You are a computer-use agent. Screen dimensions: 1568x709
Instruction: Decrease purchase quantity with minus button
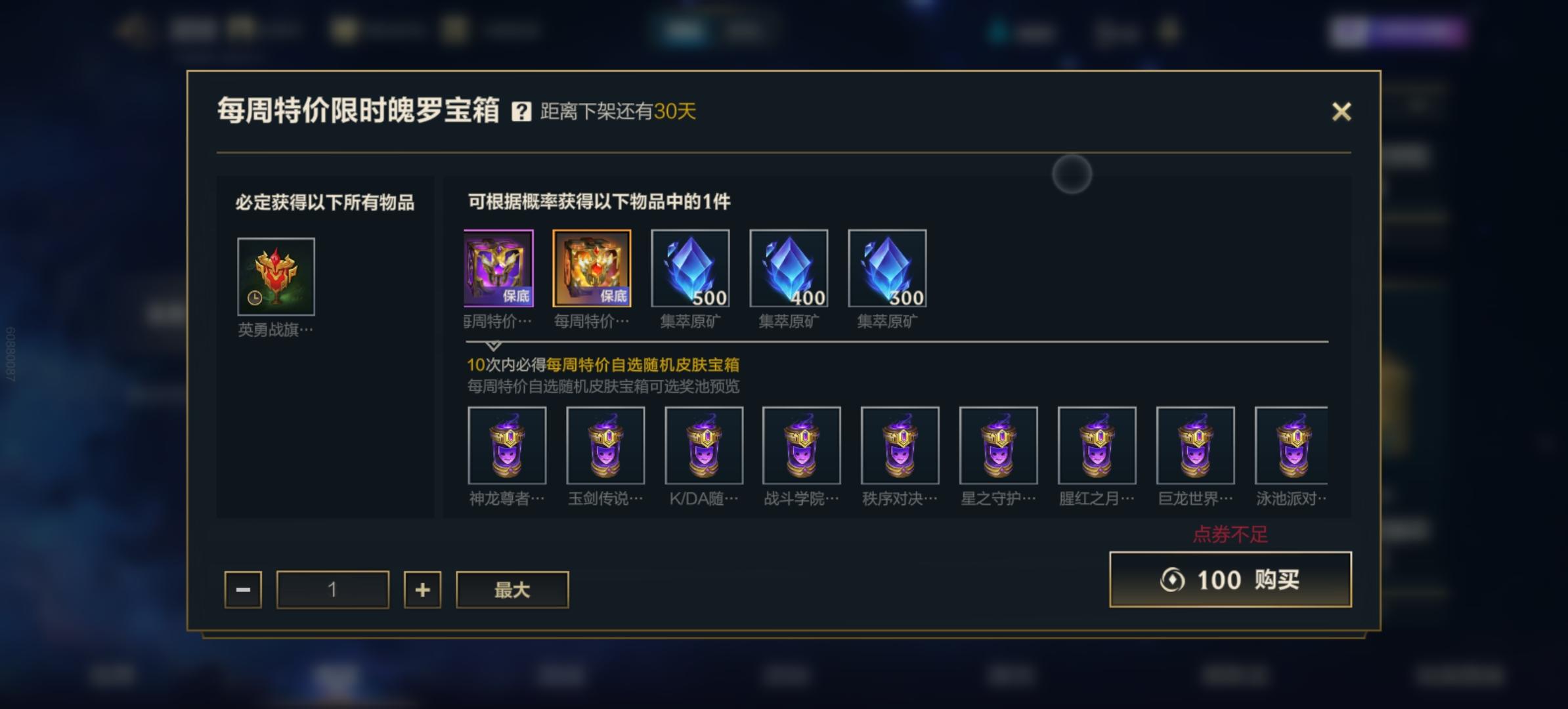[x=243, y=590]
